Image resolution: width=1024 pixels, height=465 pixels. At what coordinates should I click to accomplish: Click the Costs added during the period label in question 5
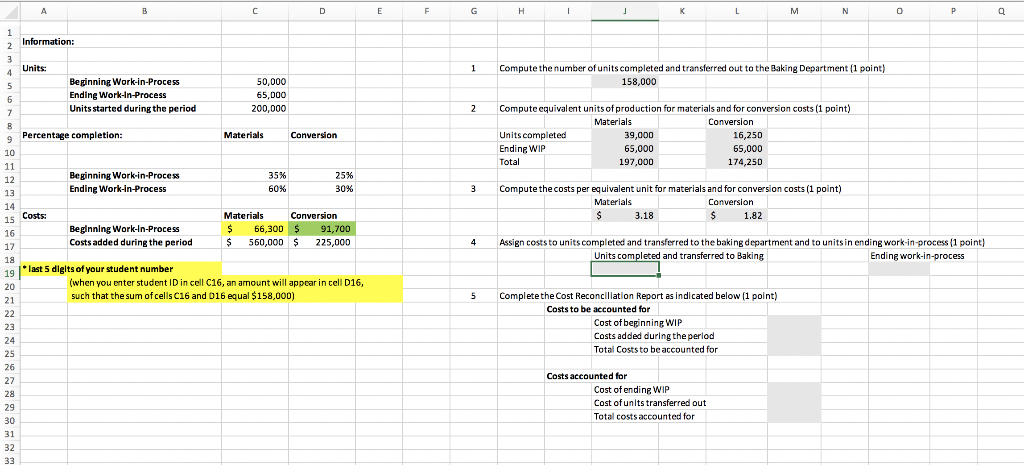(x=654, y=336)
